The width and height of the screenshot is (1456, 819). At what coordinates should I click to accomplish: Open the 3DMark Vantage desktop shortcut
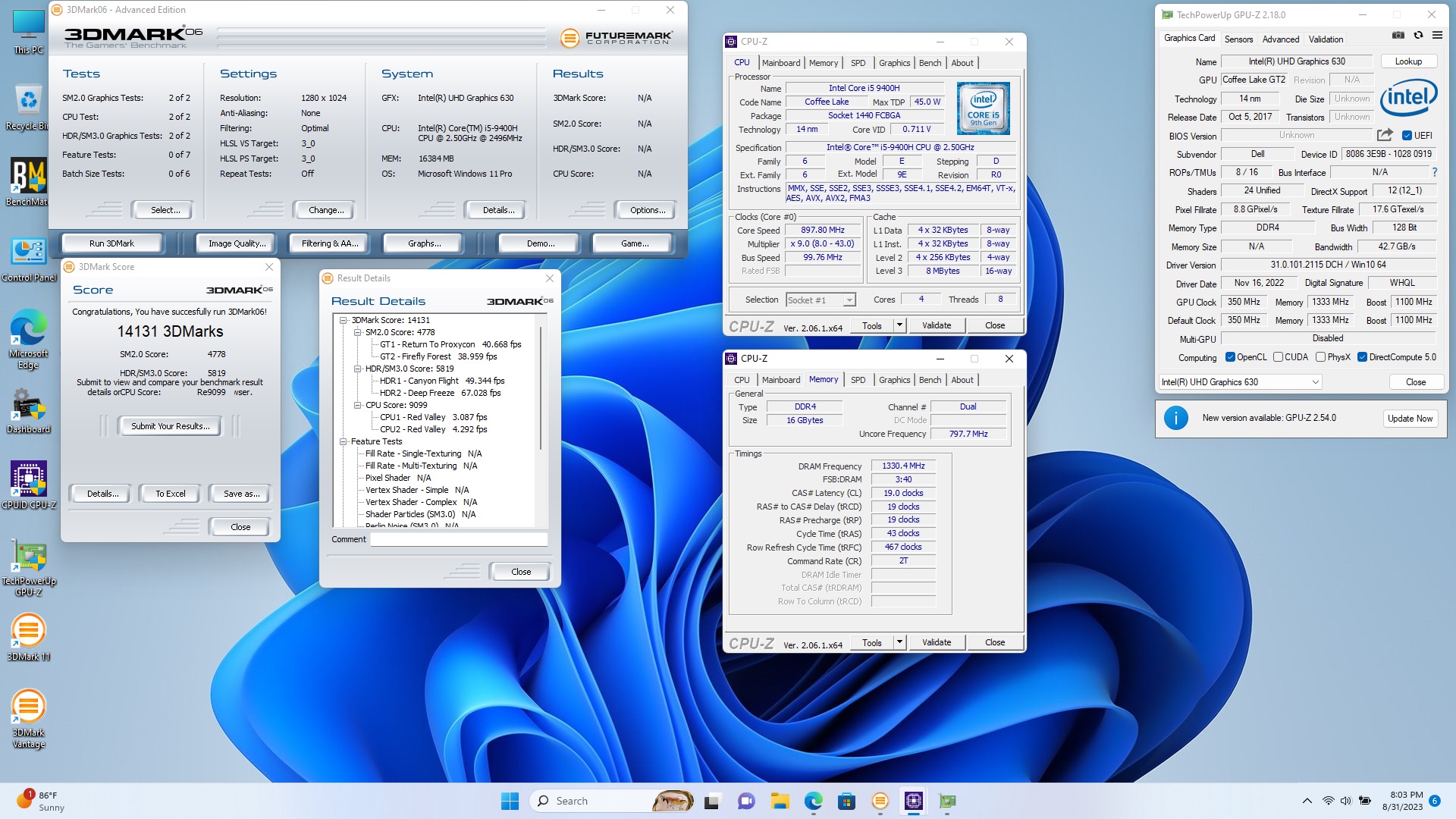(29, 719)
